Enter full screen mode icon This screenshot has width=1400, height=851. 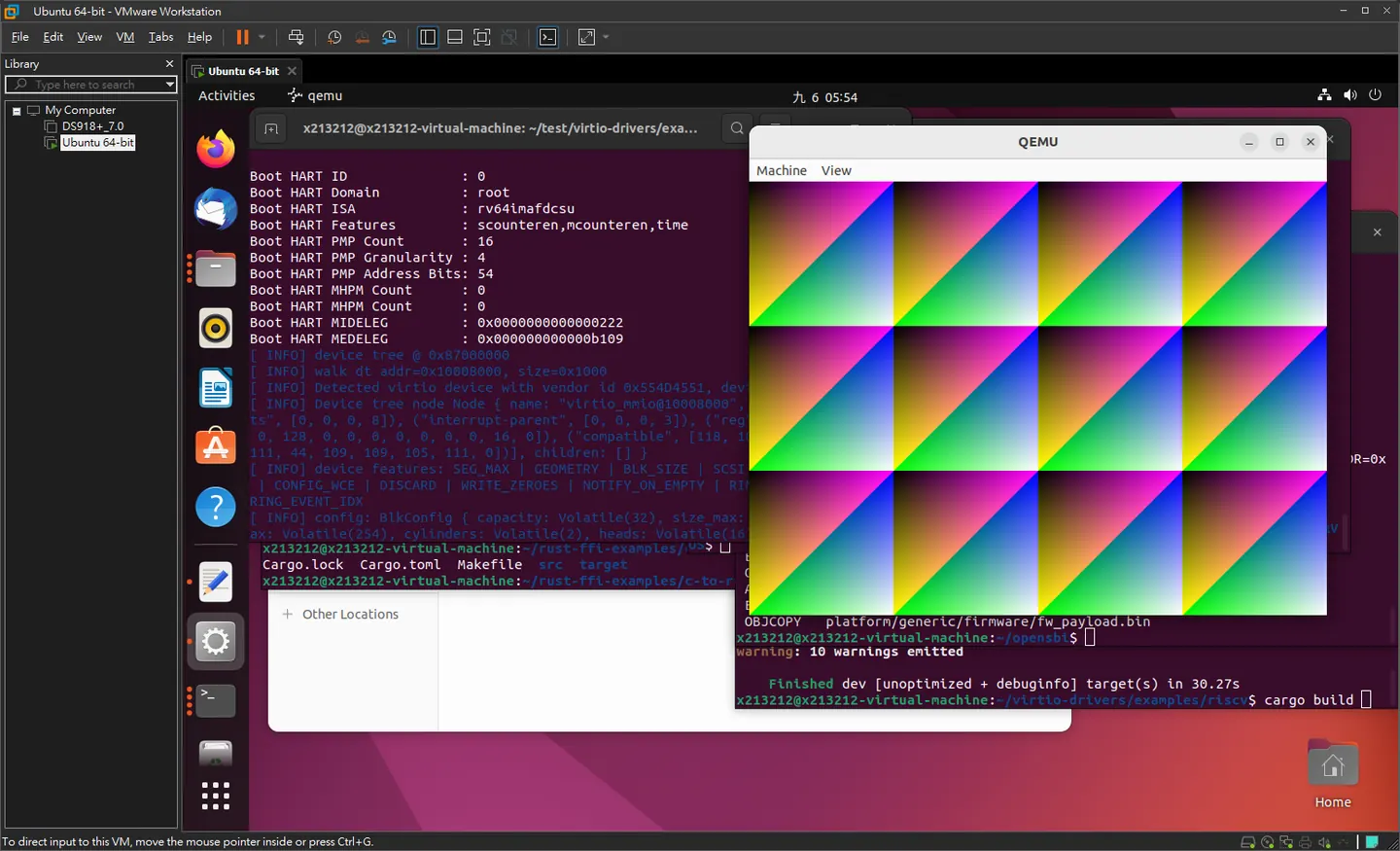point(481,37)
